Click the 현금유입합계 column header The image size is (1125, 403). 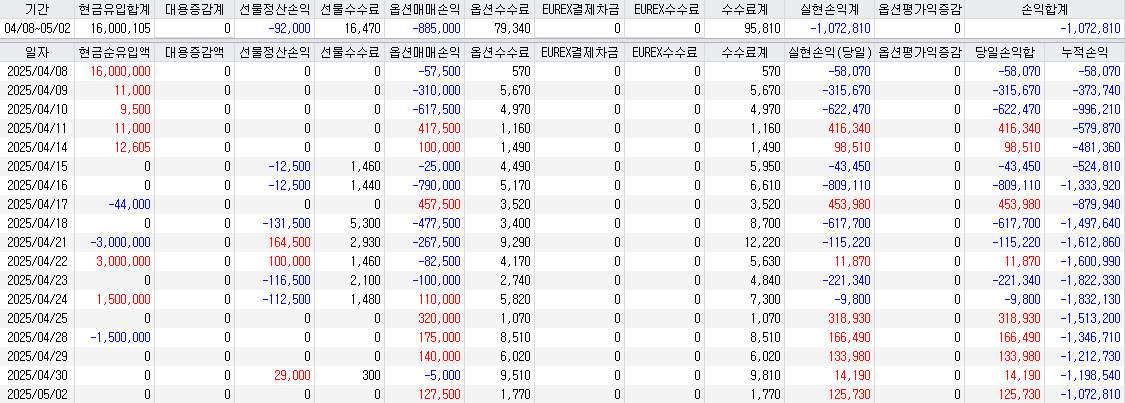113,9
